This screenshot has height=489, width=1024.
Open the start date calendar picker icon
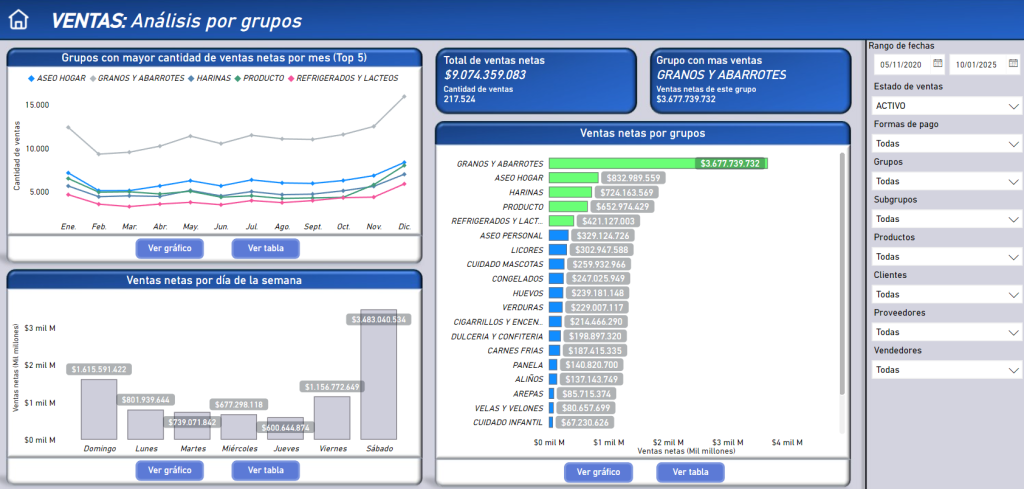(x=937, y=64)
